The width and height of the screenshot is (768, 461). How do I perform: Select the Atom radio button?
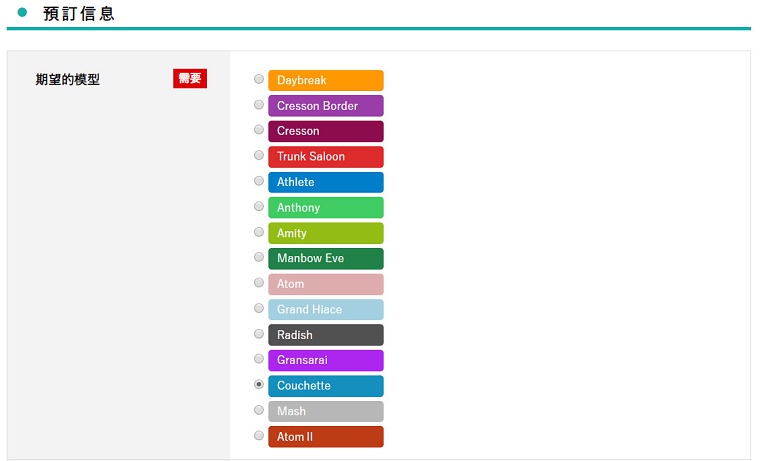tap(259, 282)
